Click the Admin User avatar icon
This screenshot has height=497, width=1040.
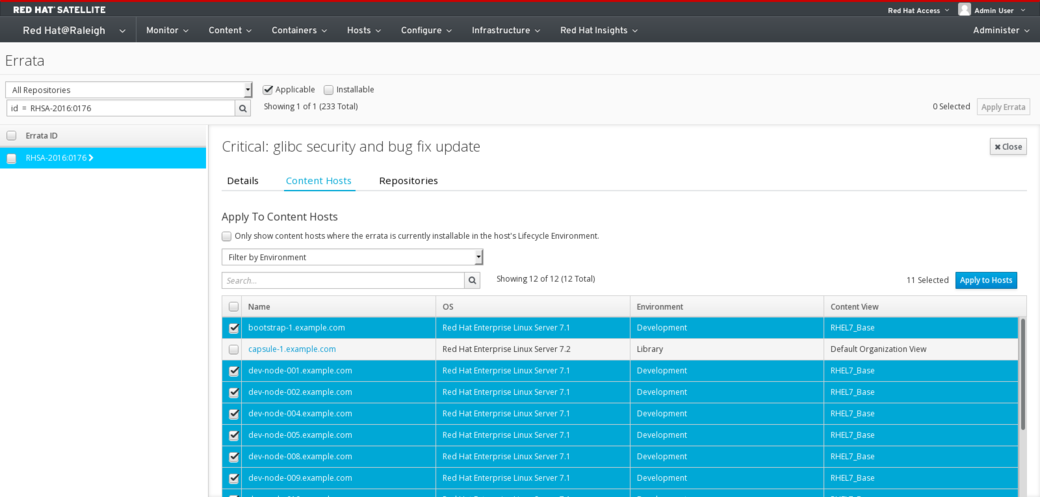(964, 9)
